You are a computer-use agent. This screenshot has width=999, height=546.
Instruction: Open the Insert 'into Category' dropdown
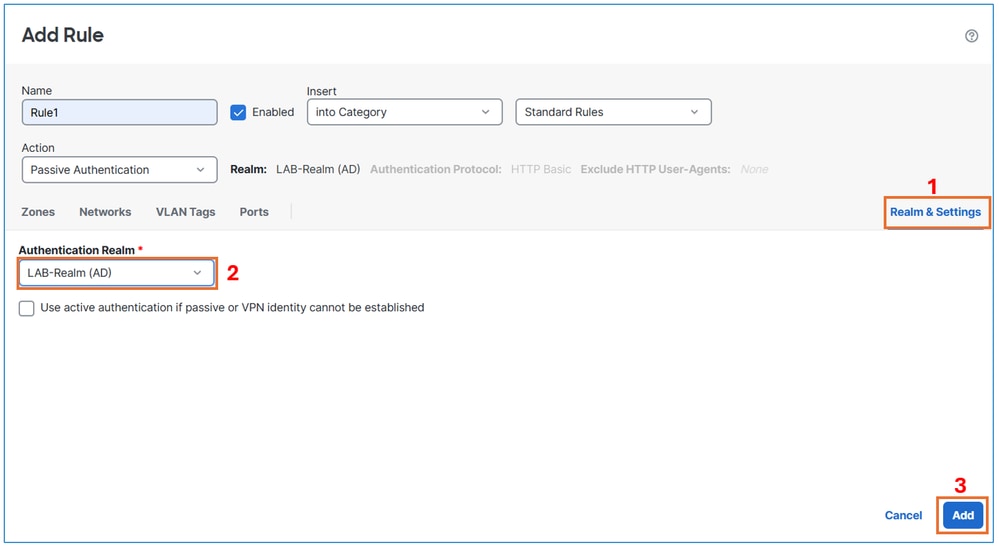pyautogui.click(x=405, y=112)
